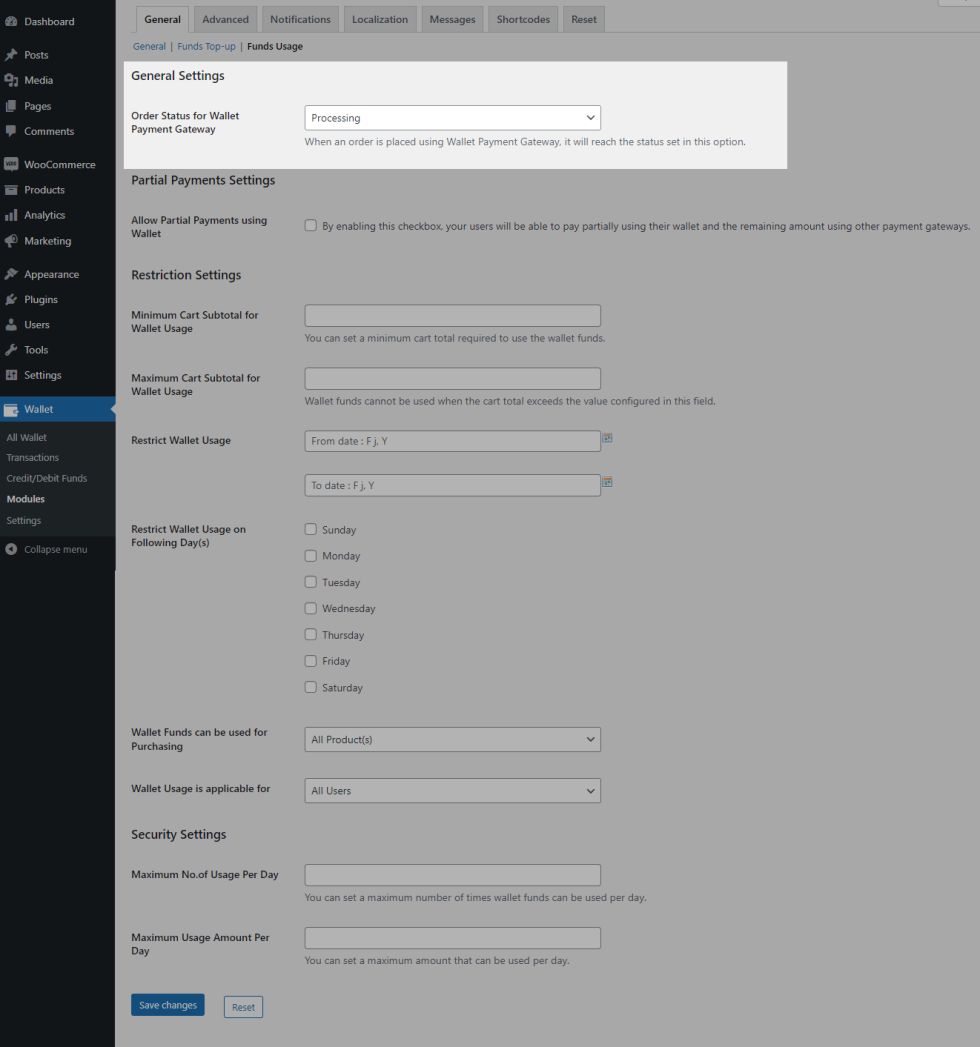Select the Funds Usage sub-section

[275, 46]
